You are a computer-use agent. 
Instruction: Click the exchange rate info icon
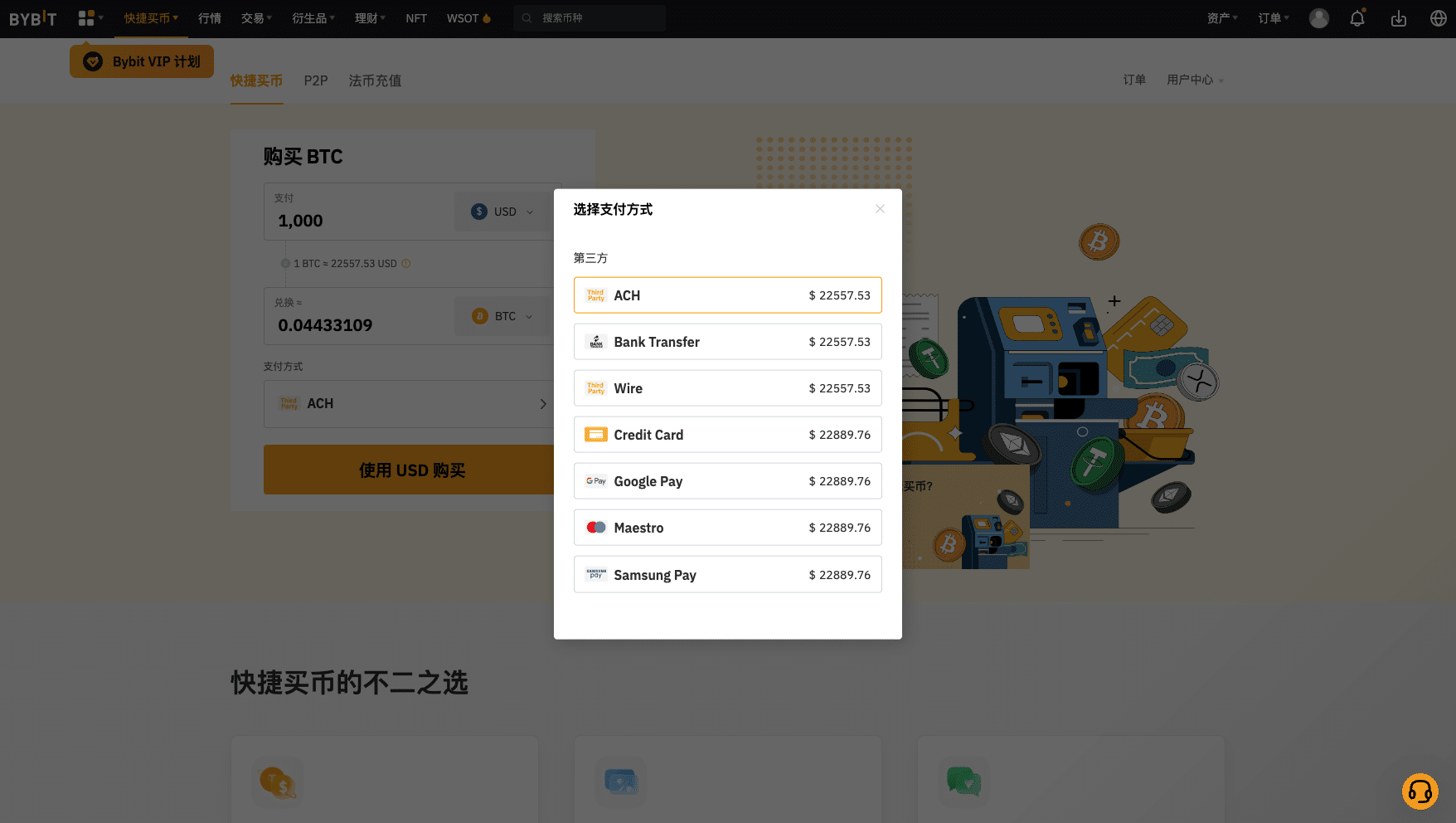[x=406, y=264]
